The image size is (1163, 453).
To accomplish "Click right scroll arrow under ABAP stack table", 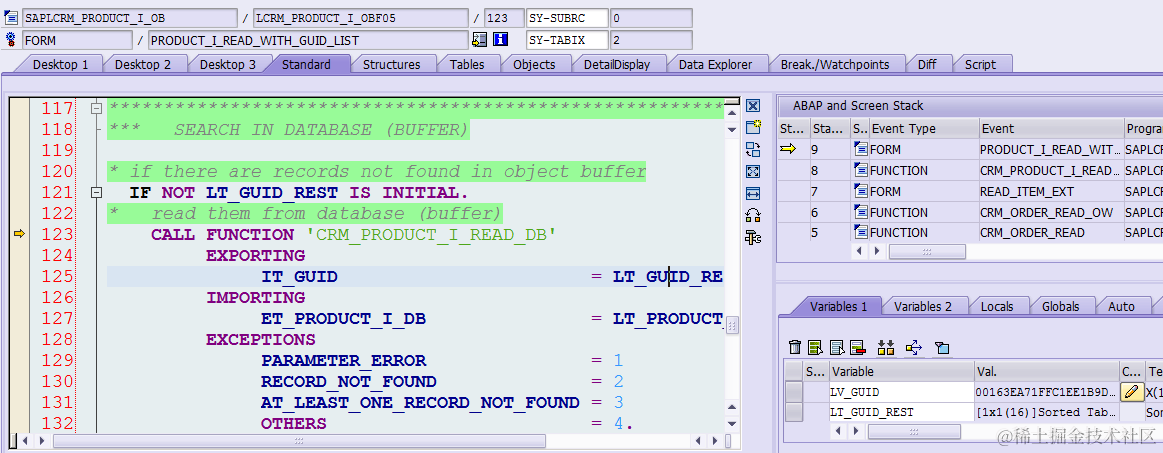I will click(877, 251).
